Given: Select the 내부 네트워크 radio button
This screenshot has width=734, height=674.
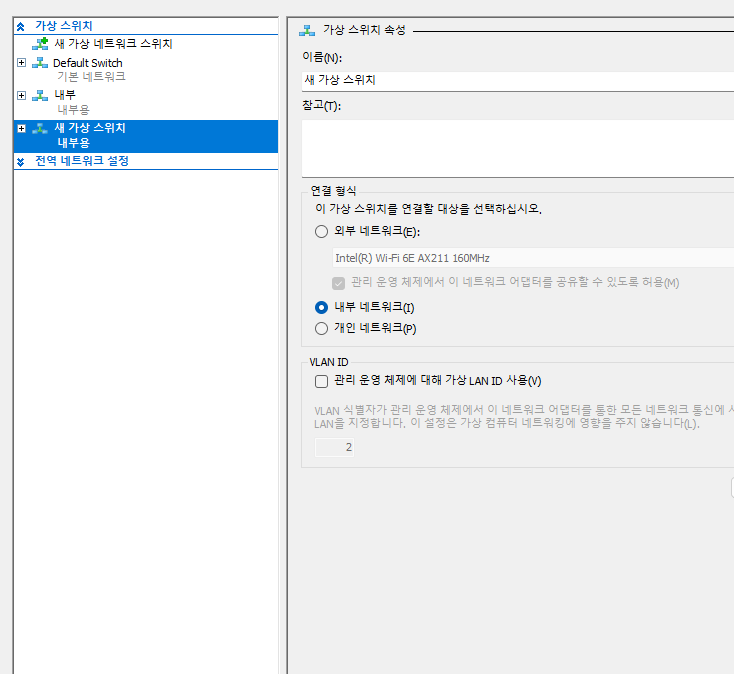Looking at the screenshot, I should pos(321,307).
